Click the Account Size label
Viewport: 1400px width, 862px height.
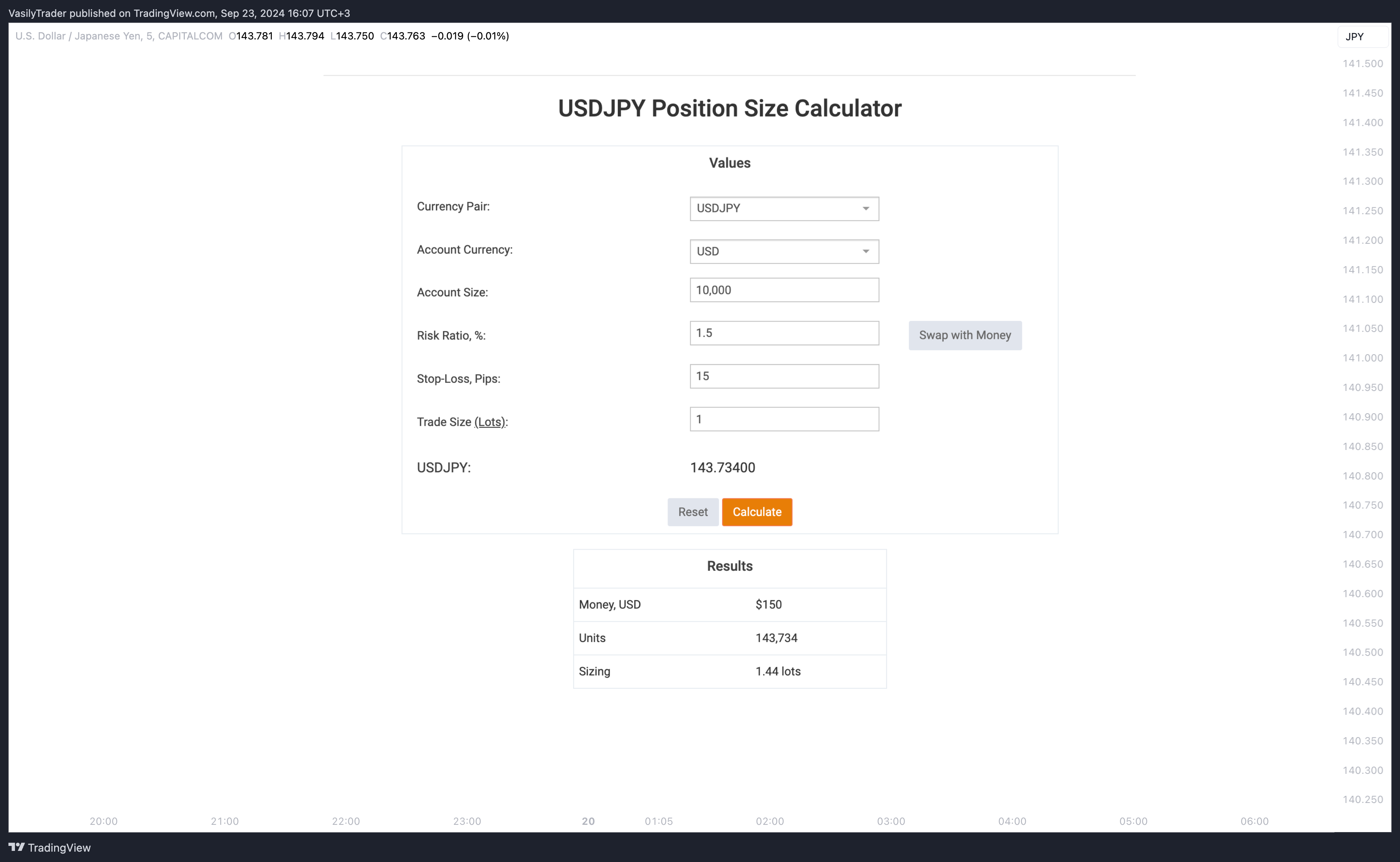(x=452, y=292)
